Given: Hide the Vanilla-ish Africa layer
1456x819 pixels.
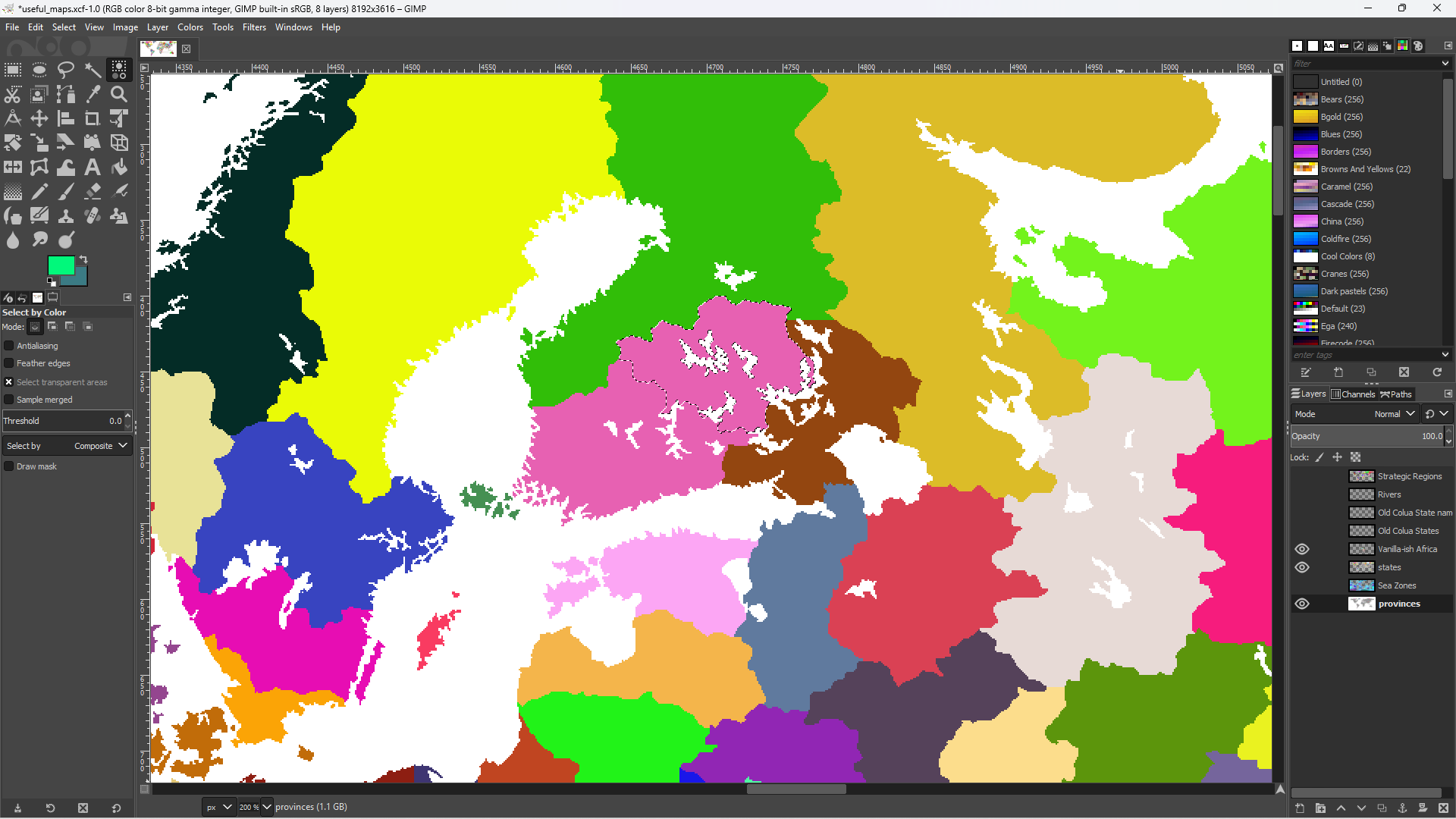Looking at the screenshot, I should pyautogui.click(x=1302, y=549).
